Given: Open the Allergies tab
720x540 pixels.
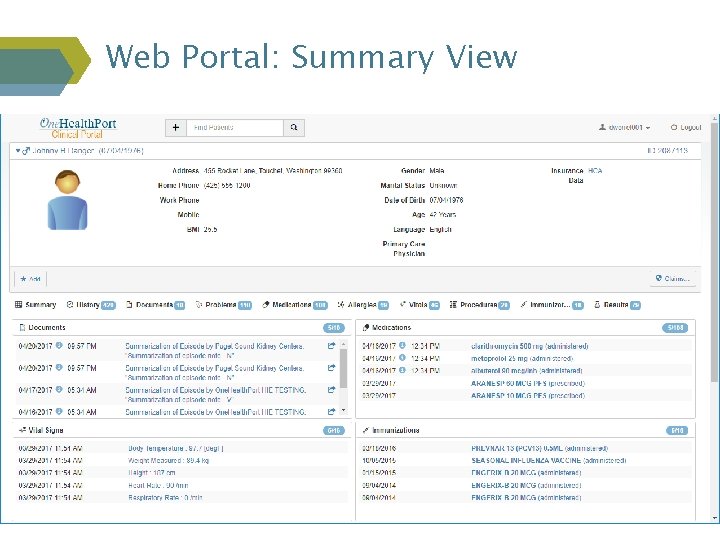Looking at the screenshot, I should tap(363, 304).
